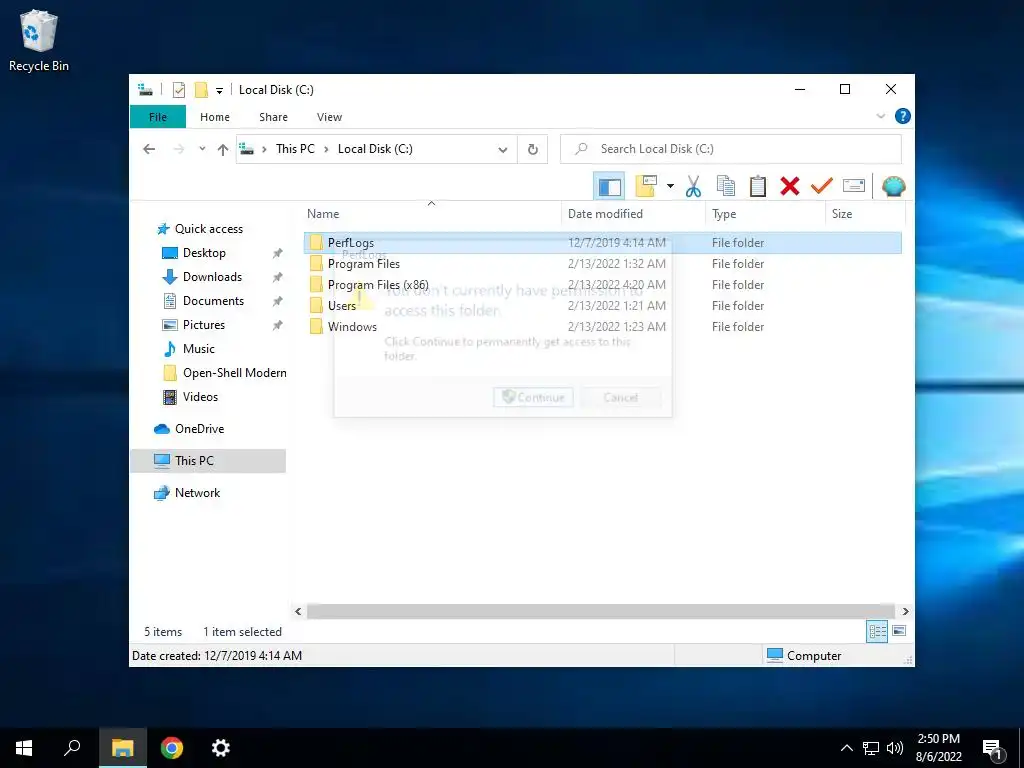
Task: Go up one level with the Up arrow
Action: point(223,150)
